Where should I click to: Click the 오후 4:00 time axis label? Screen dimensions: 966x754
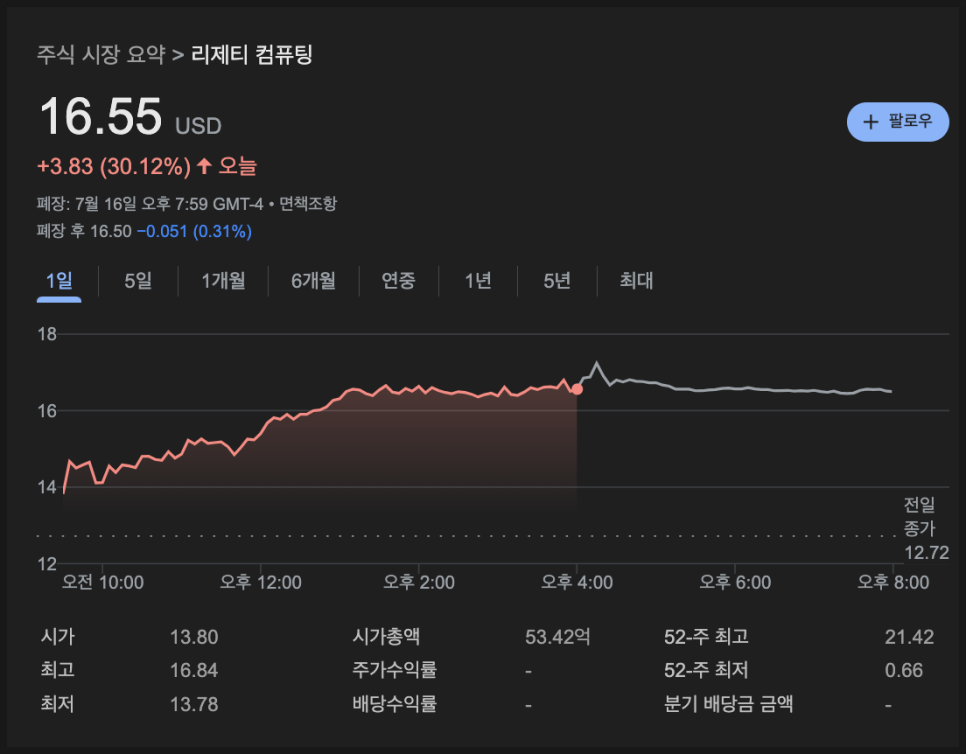pos(577,582)
